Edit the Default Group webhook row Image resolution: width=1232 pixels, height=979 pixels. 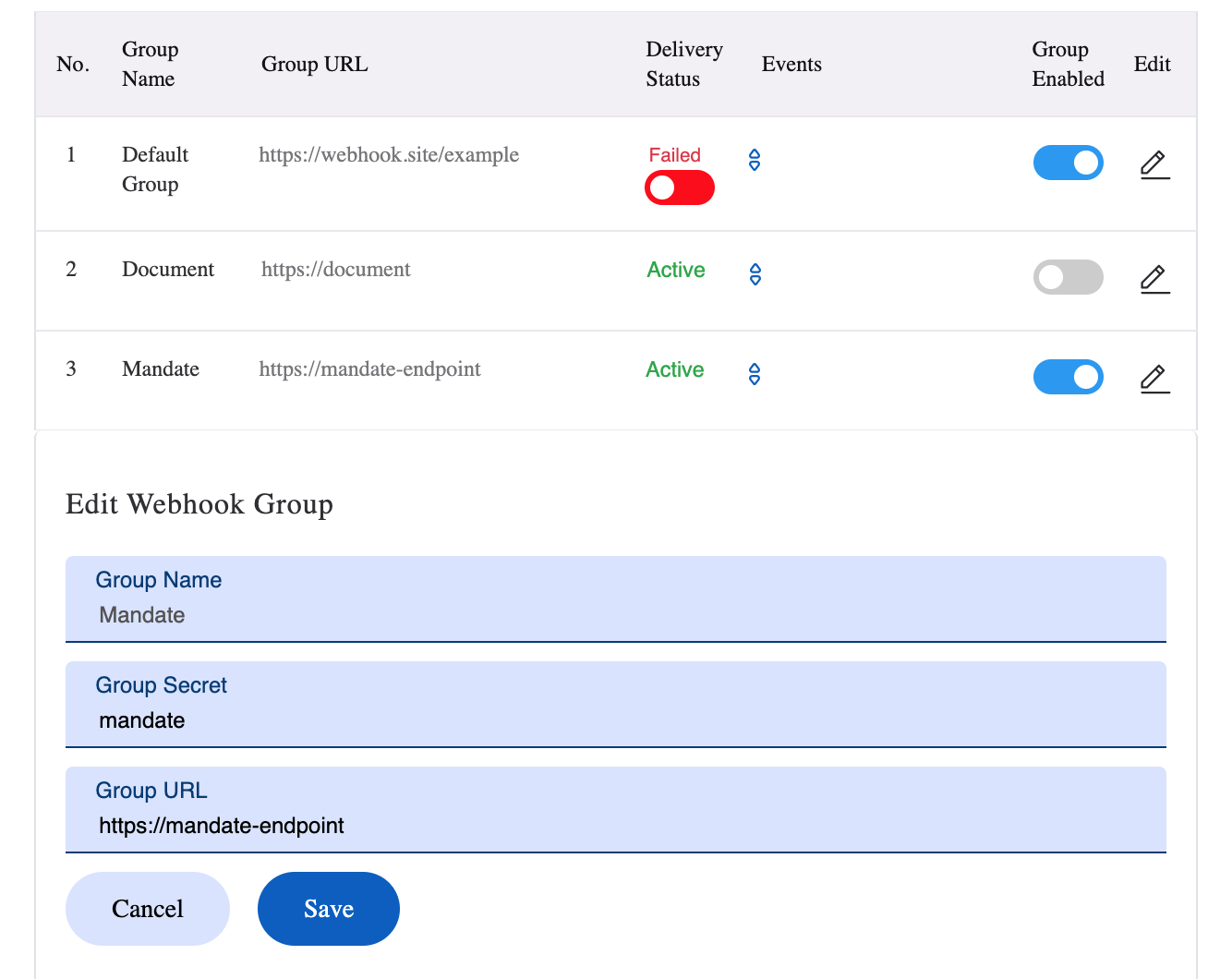pyautogui.click(x=1154, y=164)
